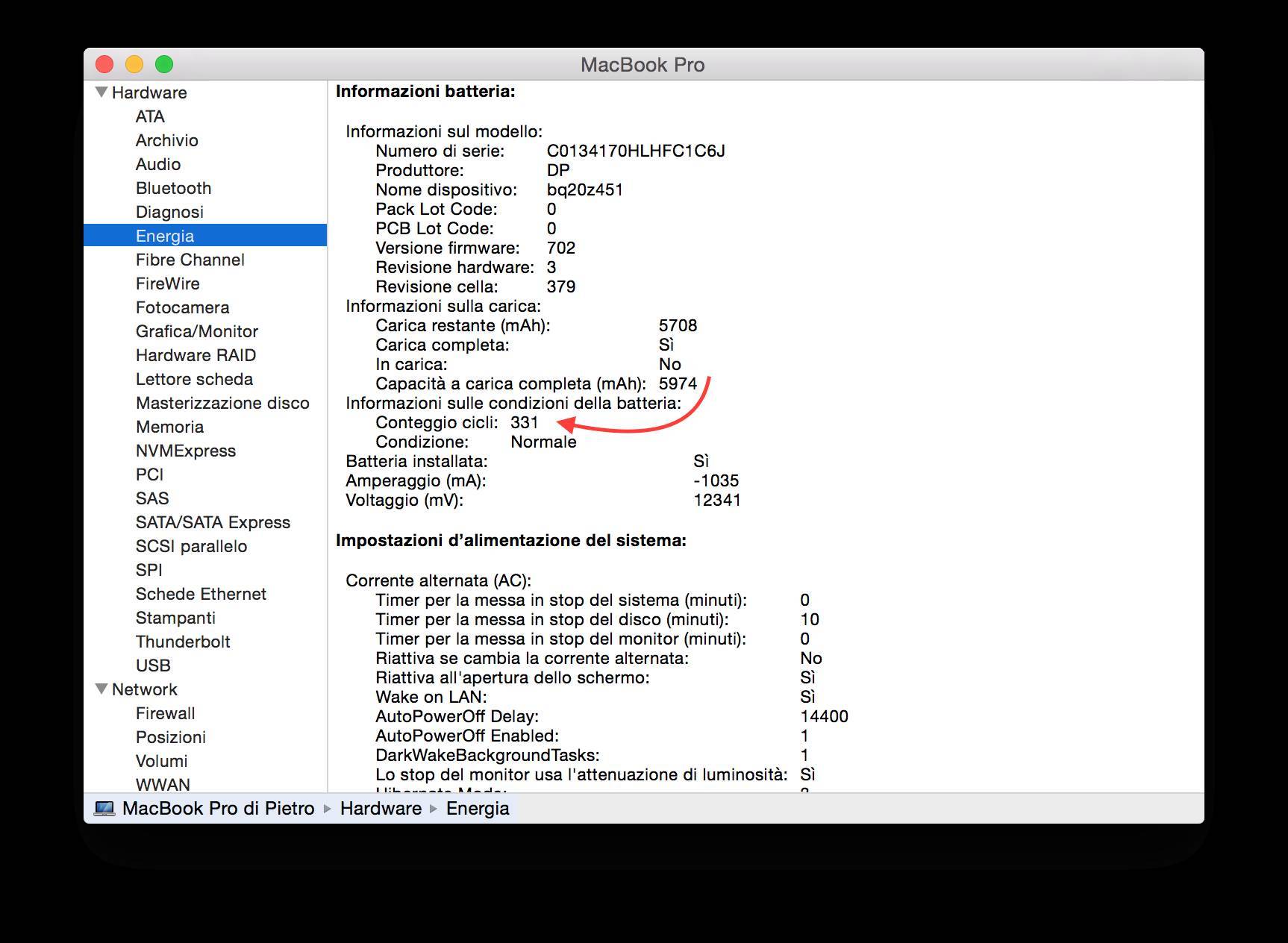Click serial number C0134170HLHFC1C6J
This screenshot has height=943, width=1288.
(636, 151)
